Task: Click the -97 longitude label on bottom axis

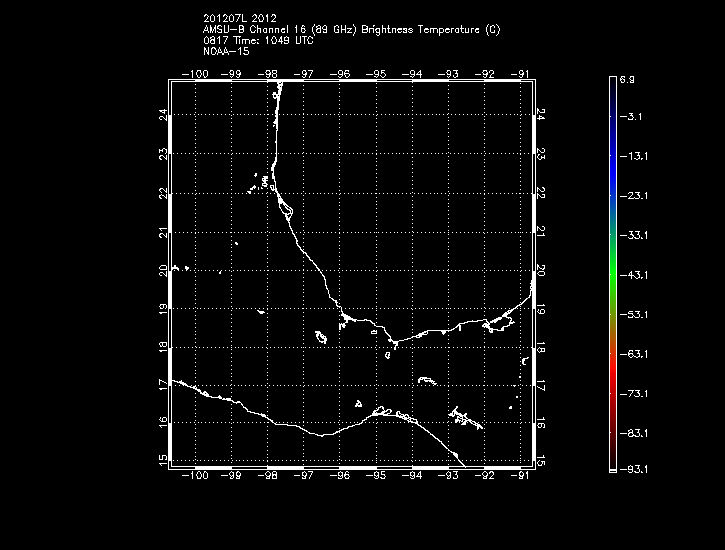Action: click(x=306, y=476)
